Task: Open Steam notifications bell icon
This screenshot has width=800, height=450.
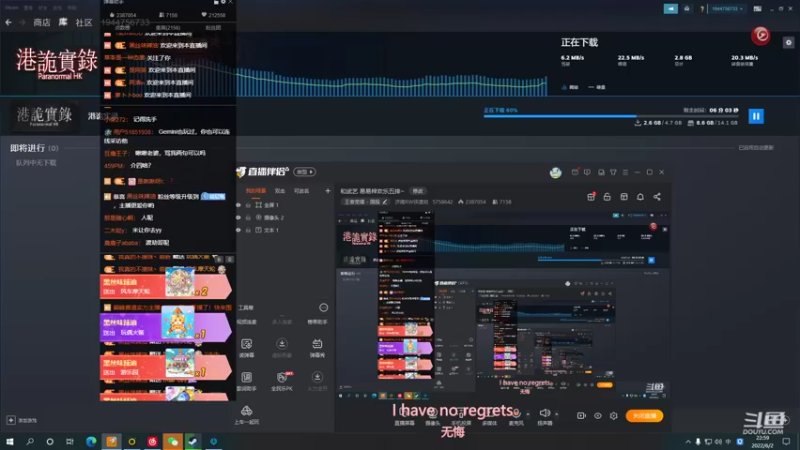Action: click(x=687, y=9)
